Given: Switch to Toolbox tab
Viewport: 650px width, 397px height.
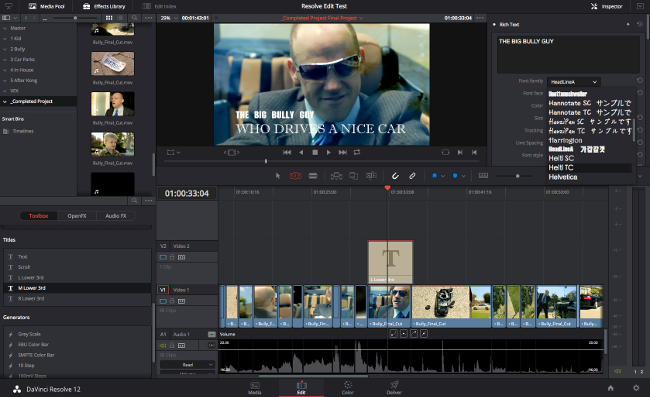Looking at the screenshot, I should (x=39, y=216).
